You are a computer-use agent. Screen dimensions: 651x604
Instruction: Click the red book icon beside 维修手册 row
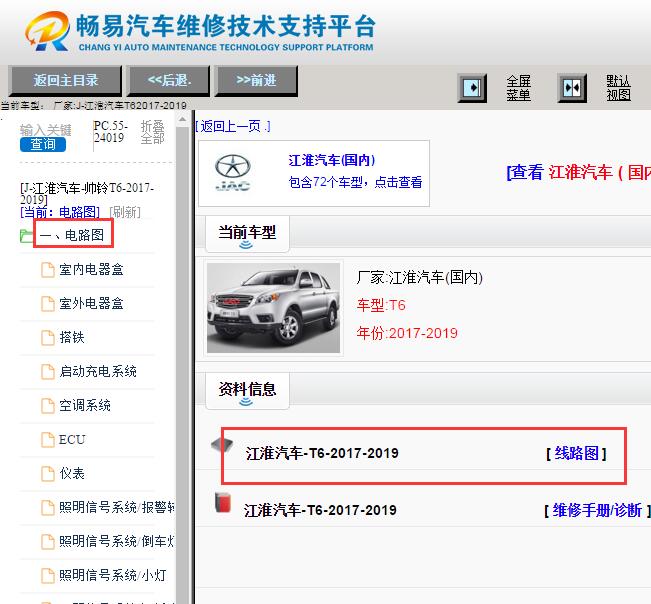click(223, 502)
